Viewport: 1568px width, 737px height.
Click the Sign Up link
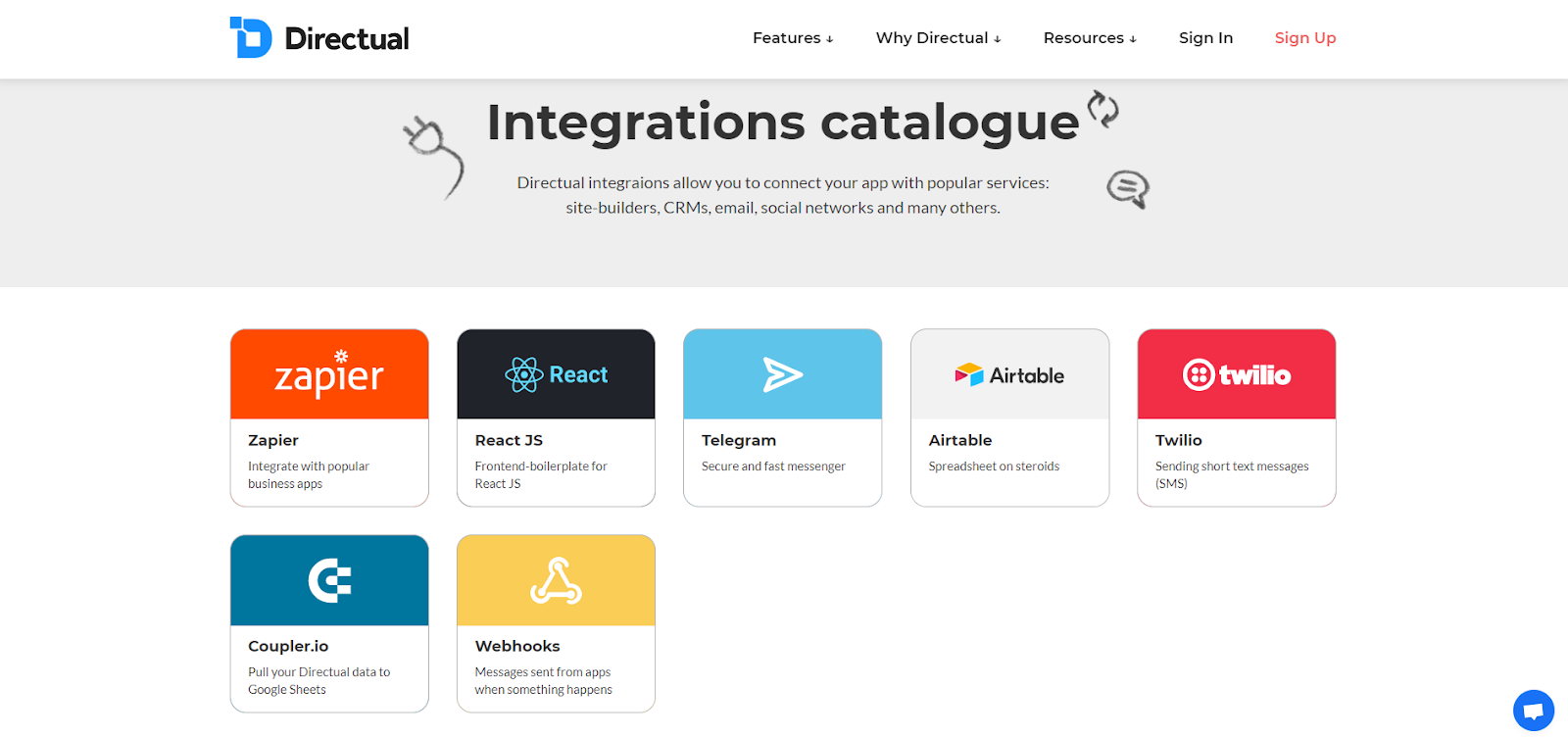click(x=1305, y=38)
